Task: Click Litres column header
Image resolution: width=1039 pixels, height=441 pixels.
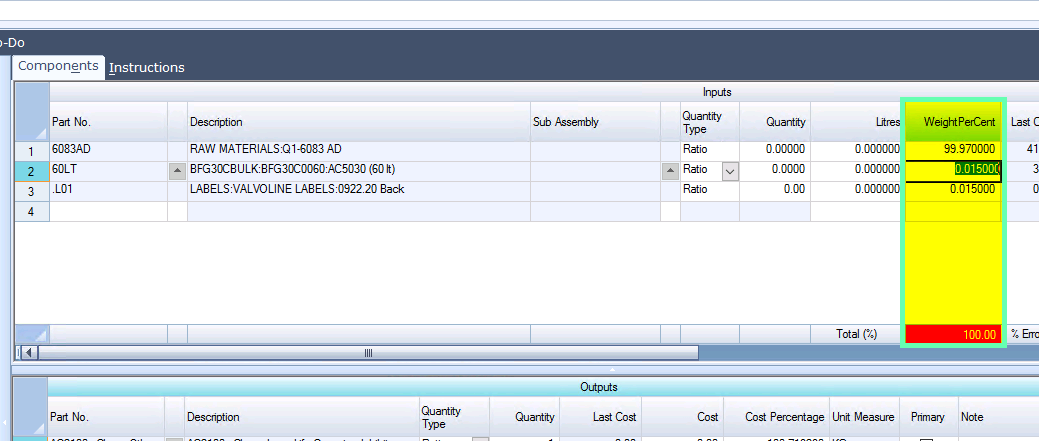Action: pyautogui.click(x=855, y=122)
